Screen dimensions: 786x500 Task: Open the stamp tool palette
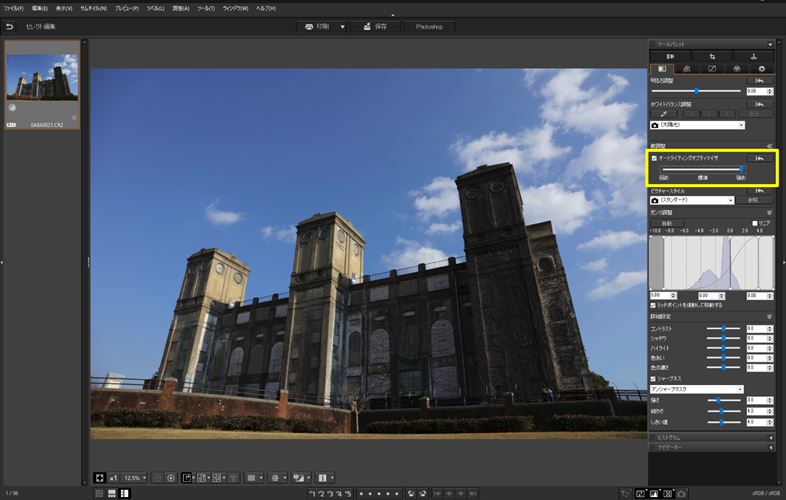click(x=753, y=56)
